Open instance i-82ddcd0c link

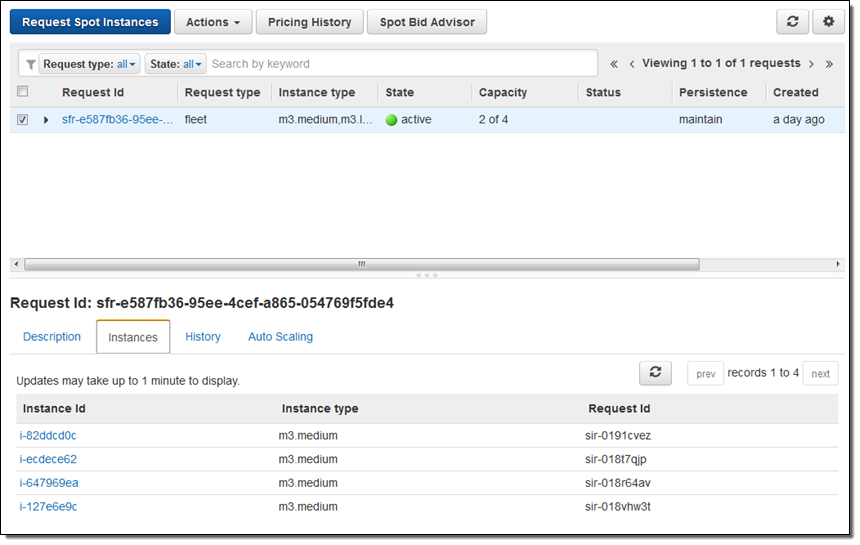pos(48,435)
